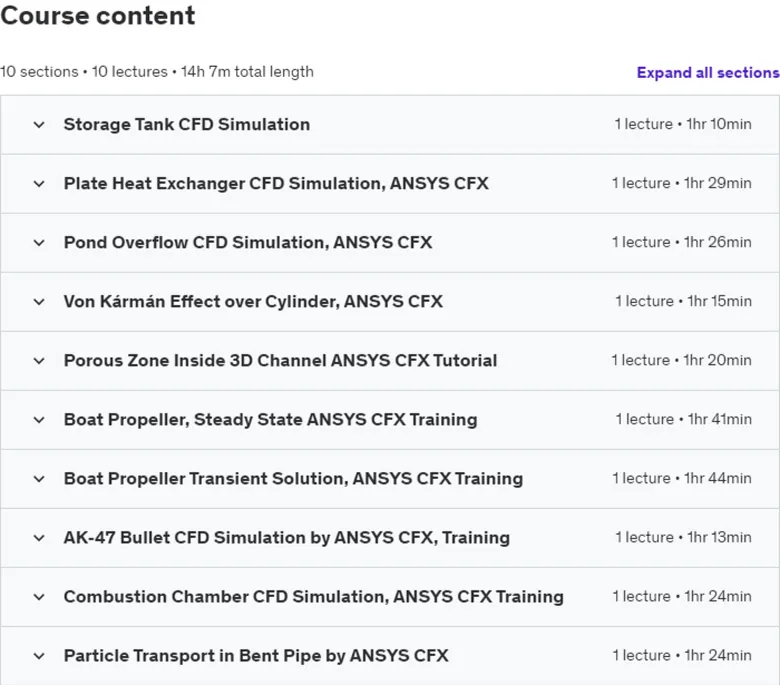Select the Particle Transport in Bent Pipe title
The image size is (780, 685).
coord(256,656)
